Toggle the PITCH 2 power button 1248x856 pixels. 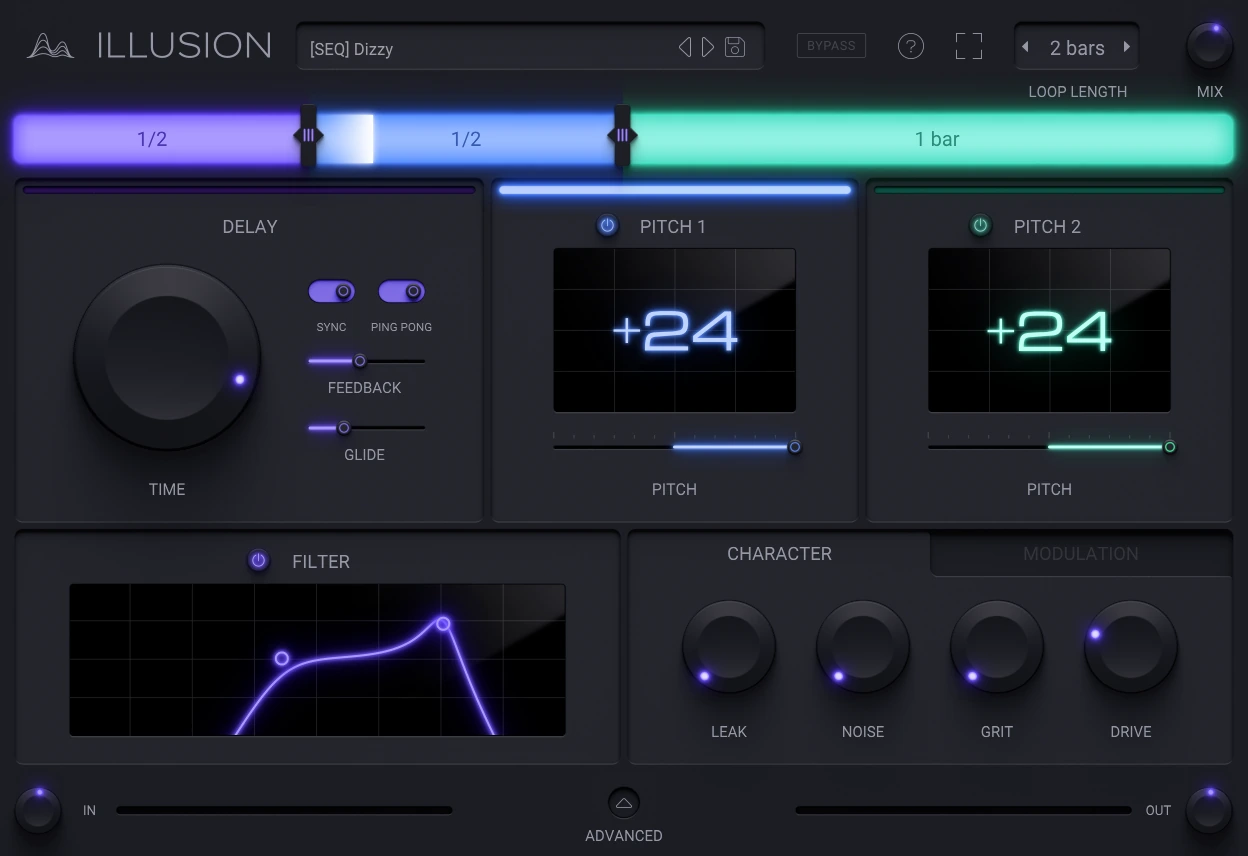[x=980, y=226]
